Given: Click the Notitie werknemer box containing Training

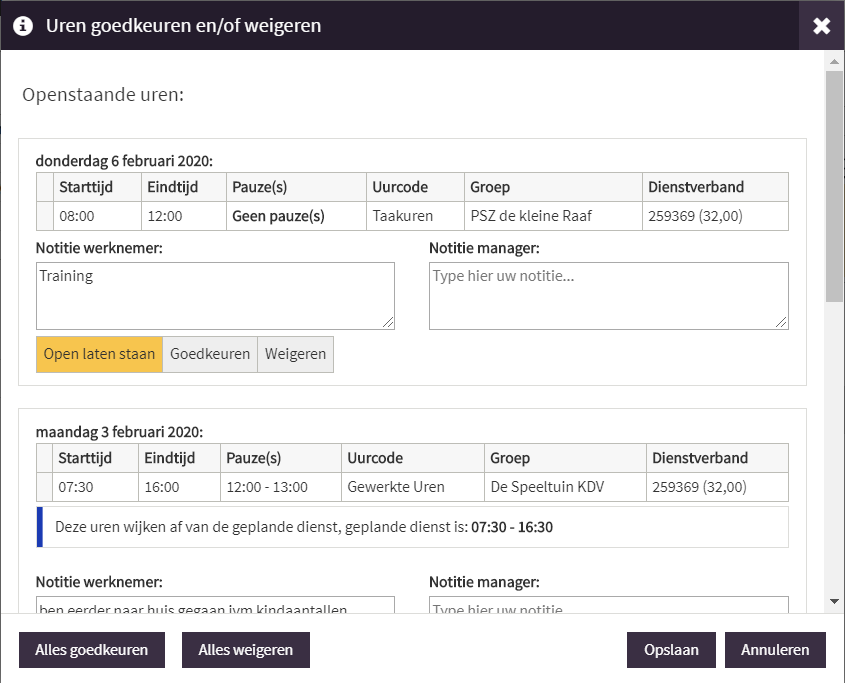Looking at the screenshot, I should (x=215, y=295).
